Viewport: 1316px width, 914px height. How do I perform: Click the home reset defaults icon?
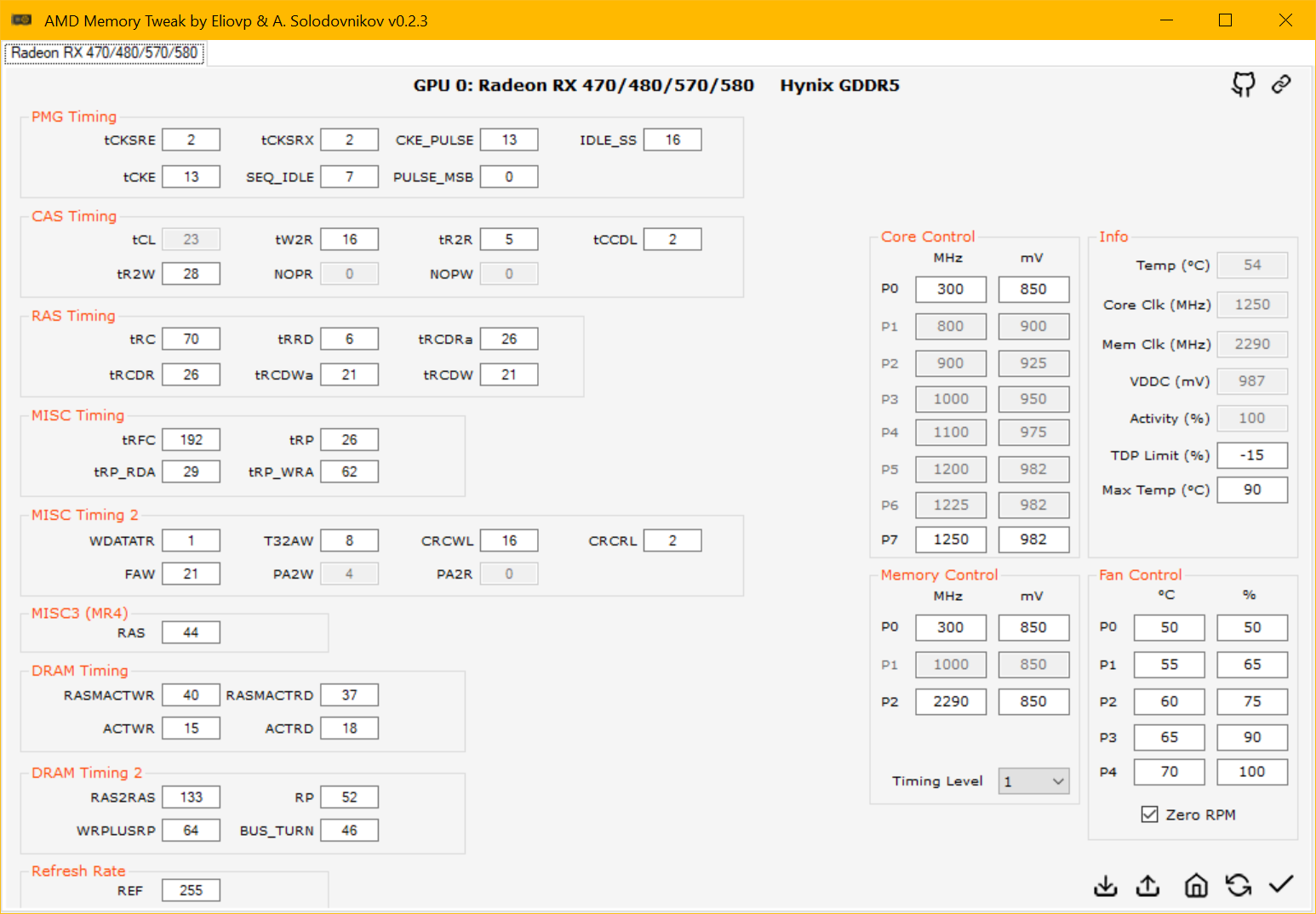tap(1196, 886)
